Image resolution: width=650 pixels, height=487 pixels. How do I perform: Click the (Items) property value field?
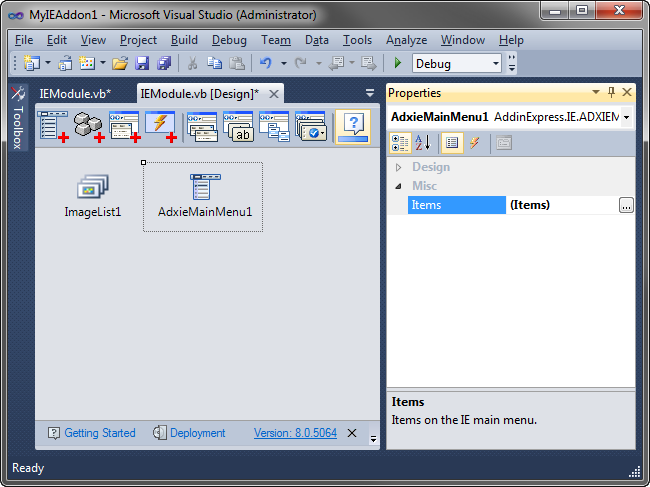562,205
